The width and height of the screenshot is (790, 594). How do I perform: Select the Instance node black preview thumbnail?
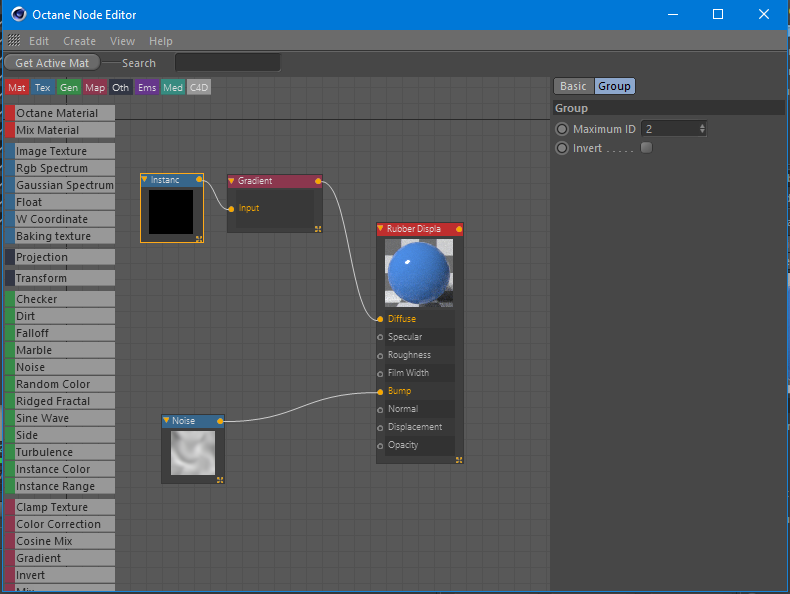[171, 212]
